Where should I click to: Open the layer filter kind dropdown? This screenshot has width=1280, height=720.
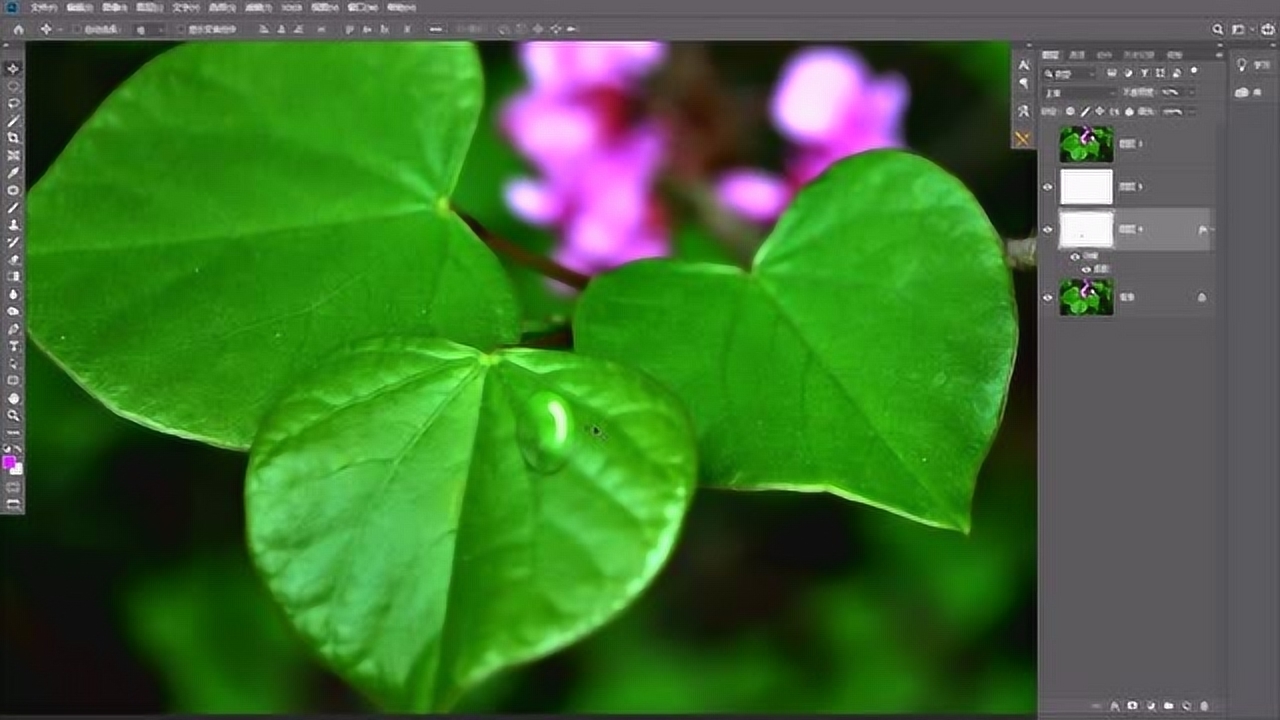1069,74
